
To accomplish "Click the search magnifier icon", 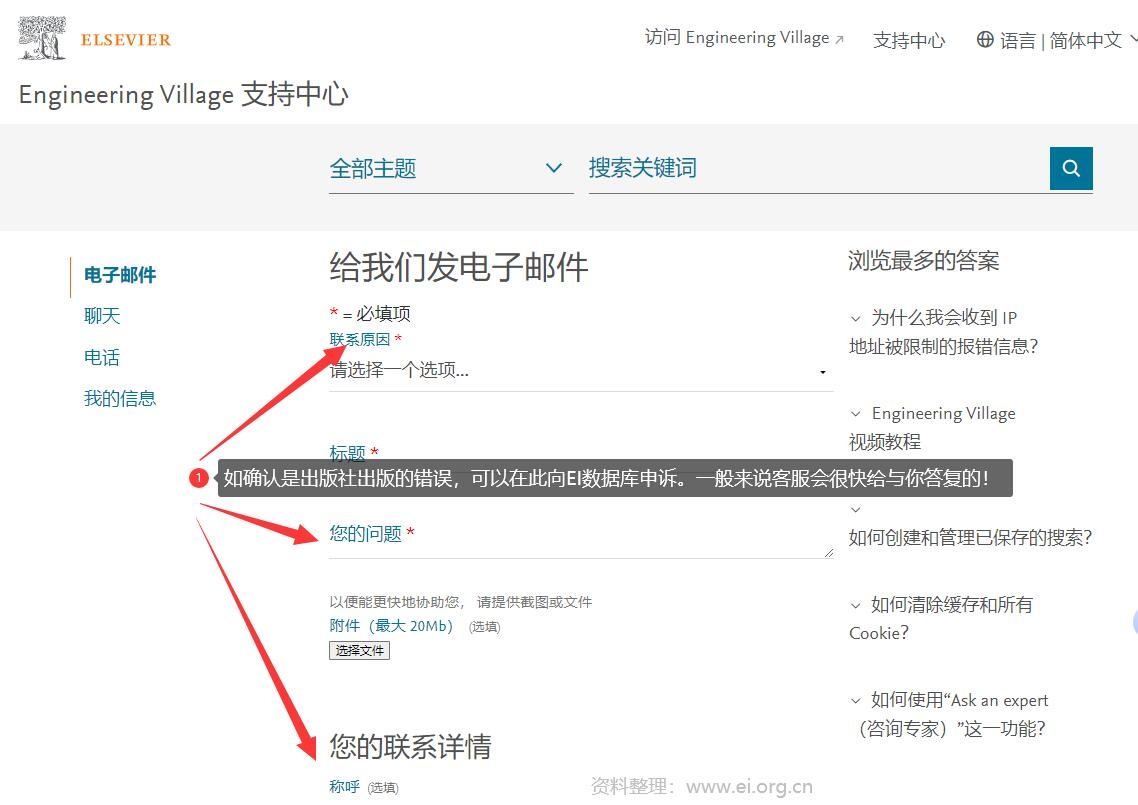I will click(1070, 168).
